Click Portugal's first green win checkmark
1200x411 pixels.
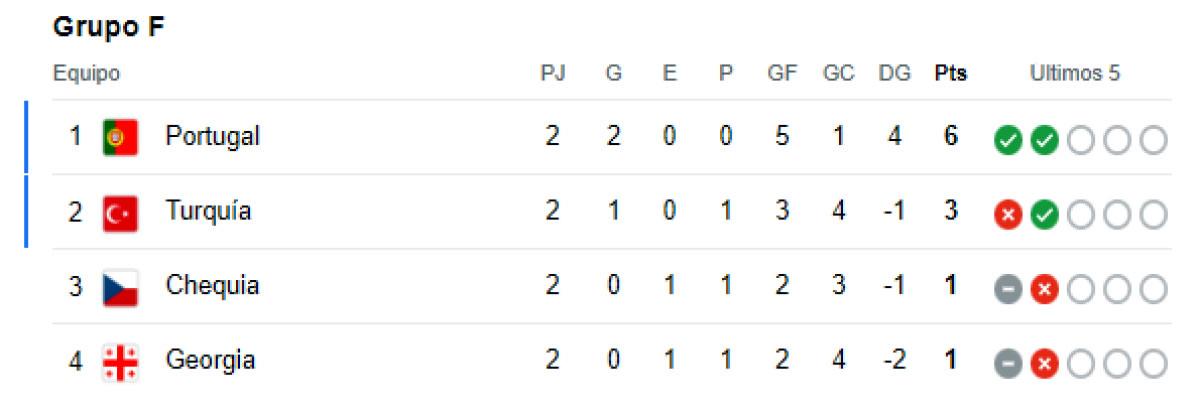coord(1008,139)
